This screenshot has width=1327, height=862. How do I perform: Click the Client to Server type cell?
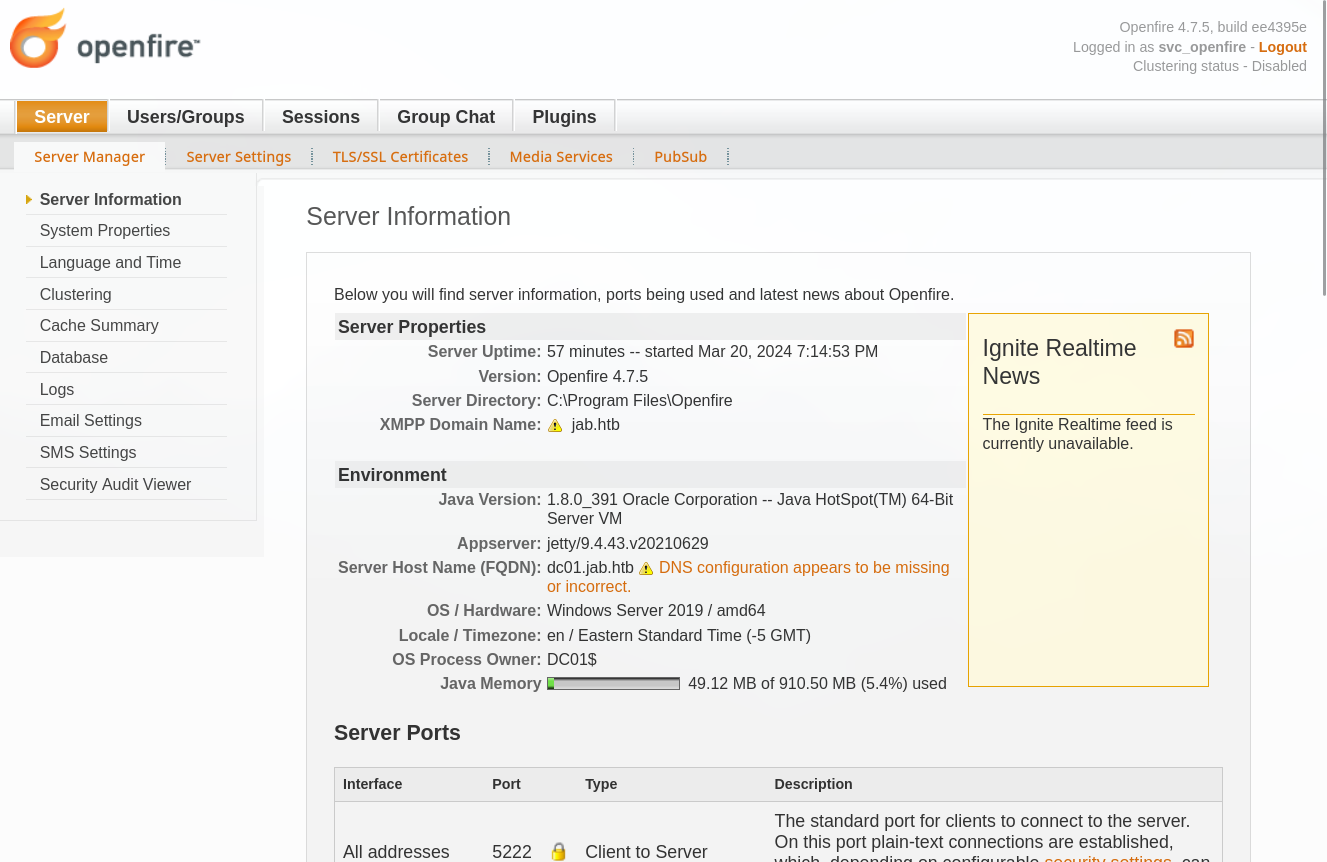(646, 852)
